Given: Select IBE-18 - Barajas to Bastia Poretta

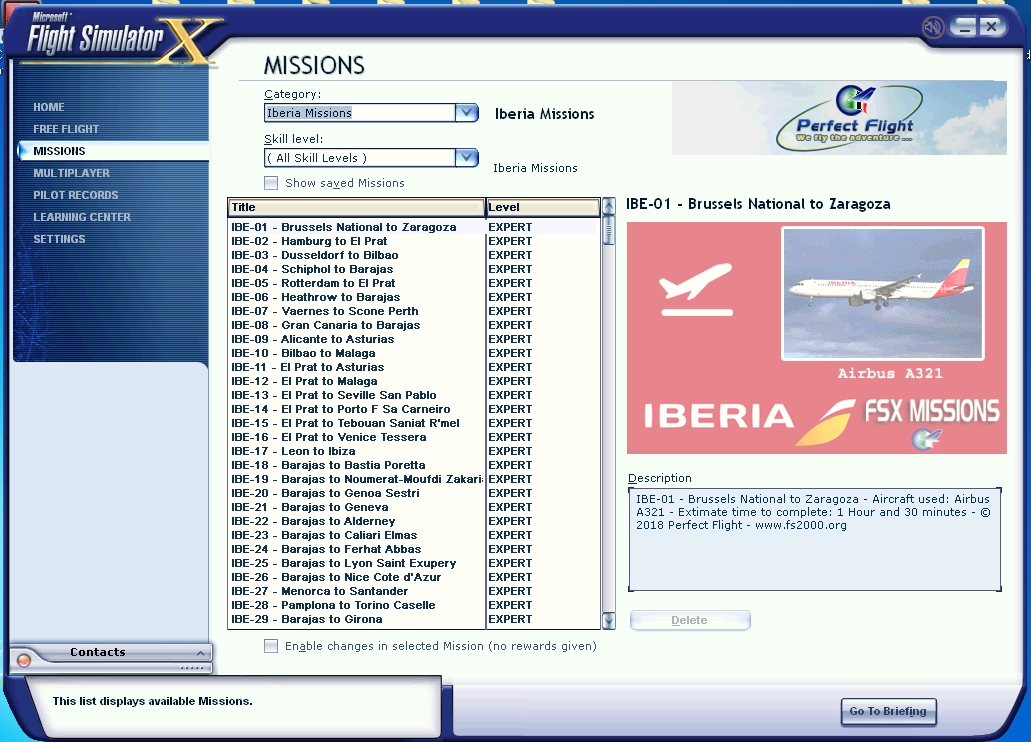Looking at the screenshot, I should (414, 465).
